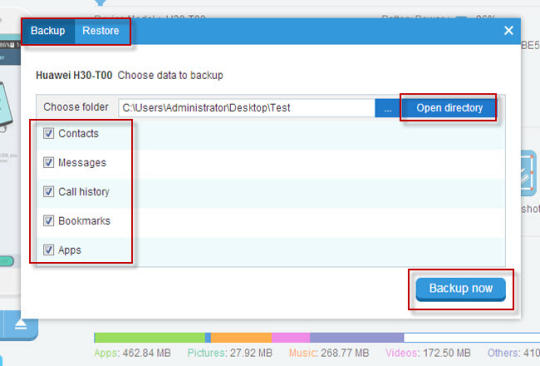Click the Music: 268.77 MB label
The image size is (540, 366).
[329, 353]
